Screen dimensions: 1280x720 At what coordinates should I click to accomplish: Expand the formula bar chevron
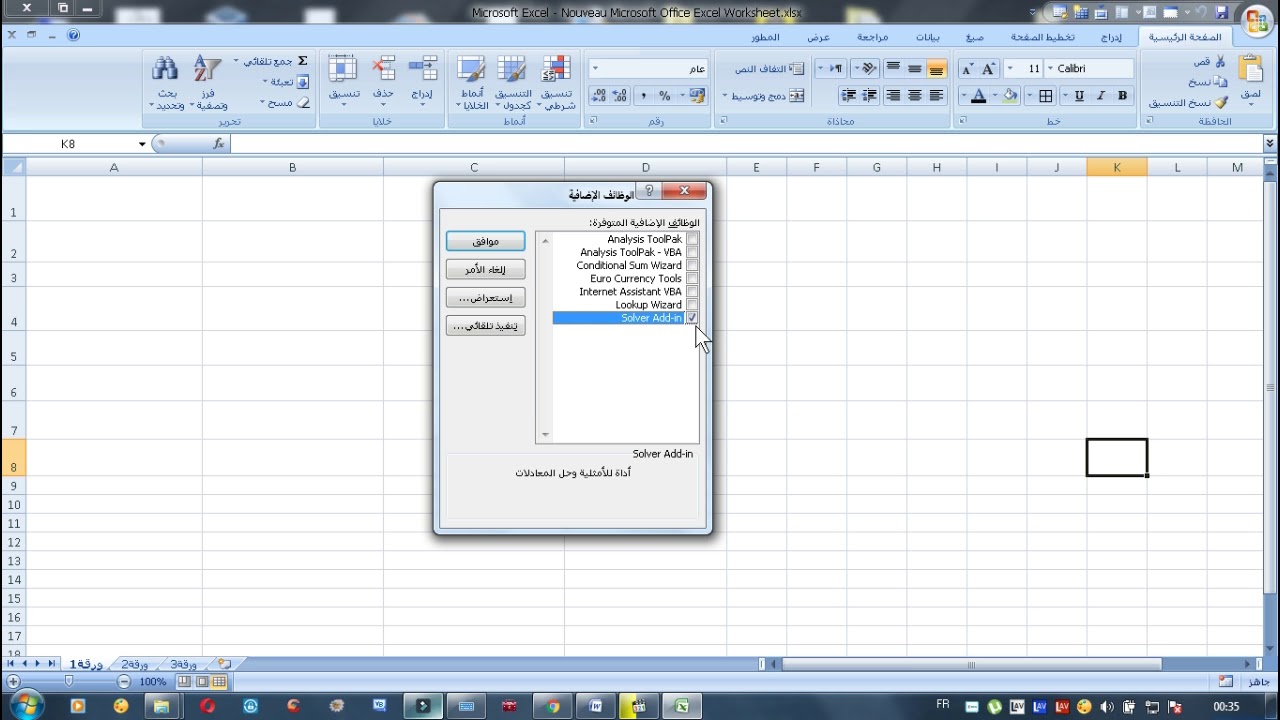1270,144
